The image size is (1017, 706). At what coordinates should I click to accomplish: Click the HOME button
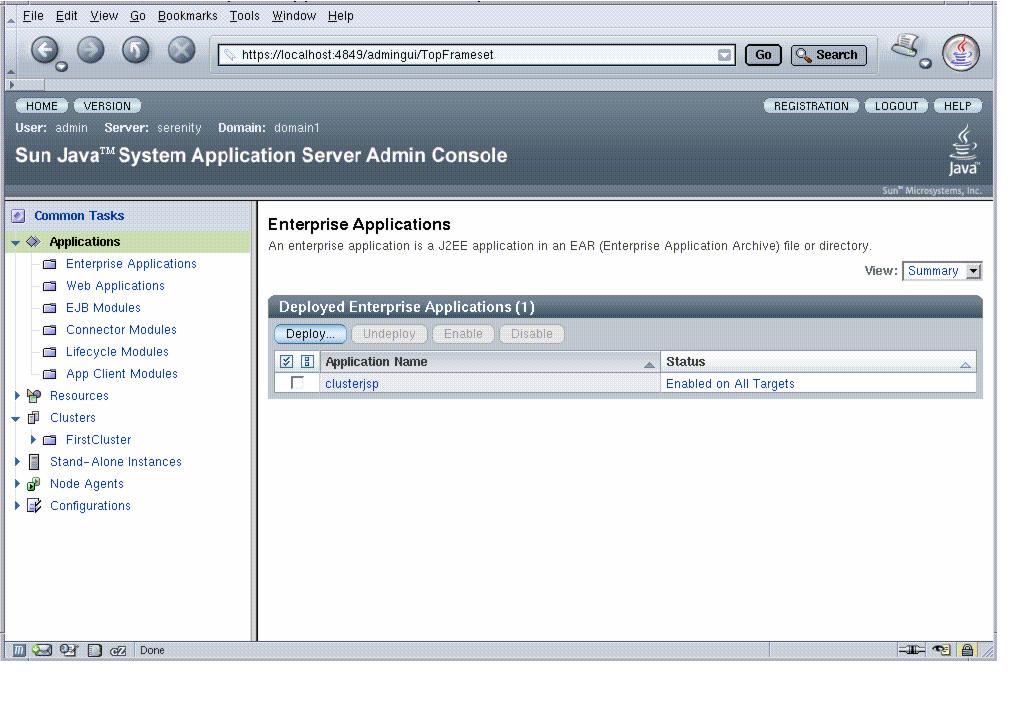[x=42, y=106]
